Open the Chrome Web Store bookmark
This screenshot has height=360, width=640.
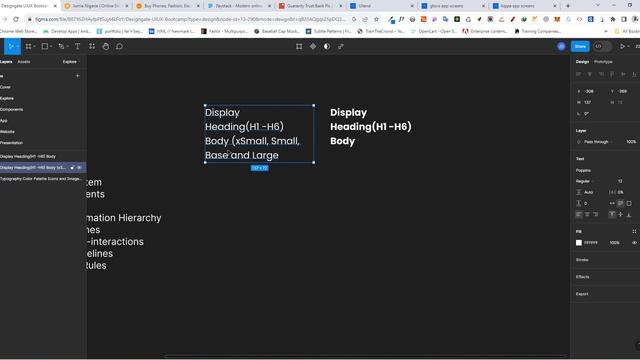tap(18, 31)
